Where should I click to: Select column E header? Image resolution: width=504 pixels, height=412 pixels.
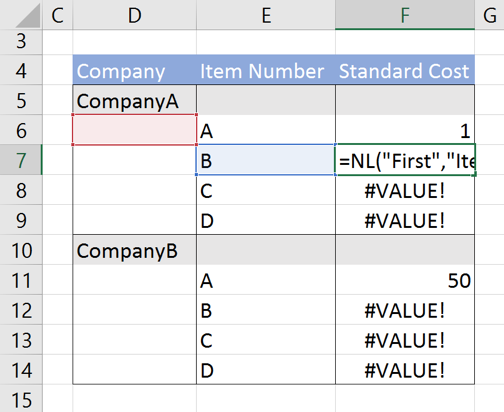click(x=266, y=15)
